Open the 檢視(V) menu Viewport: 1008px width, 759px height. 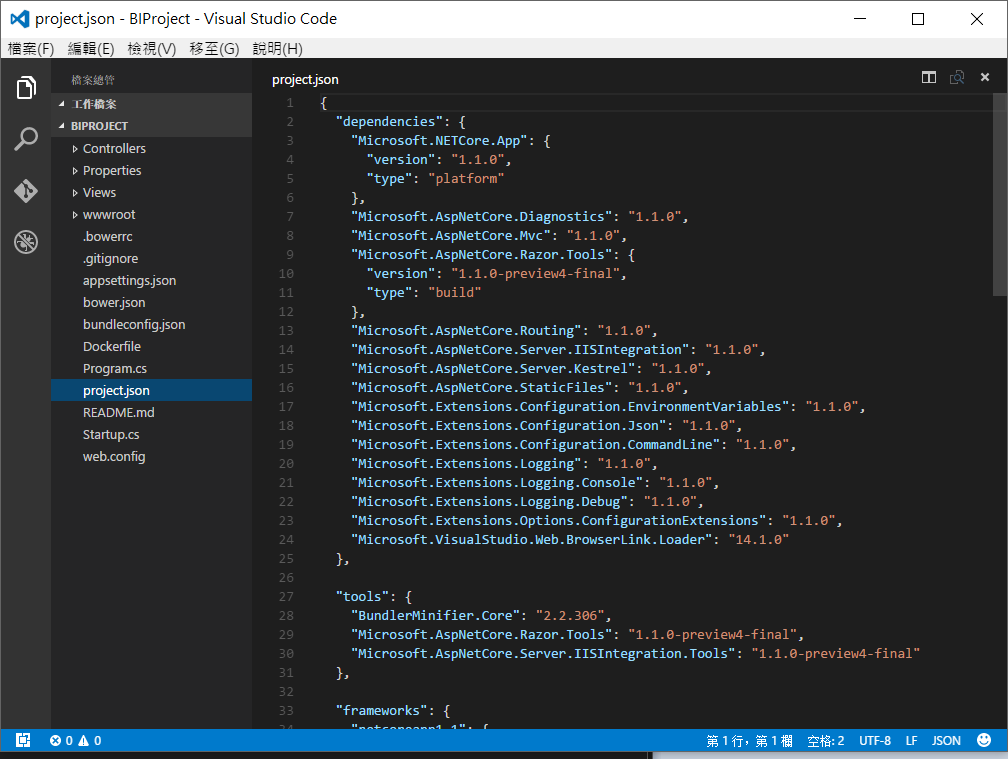[x=152, y=49]
